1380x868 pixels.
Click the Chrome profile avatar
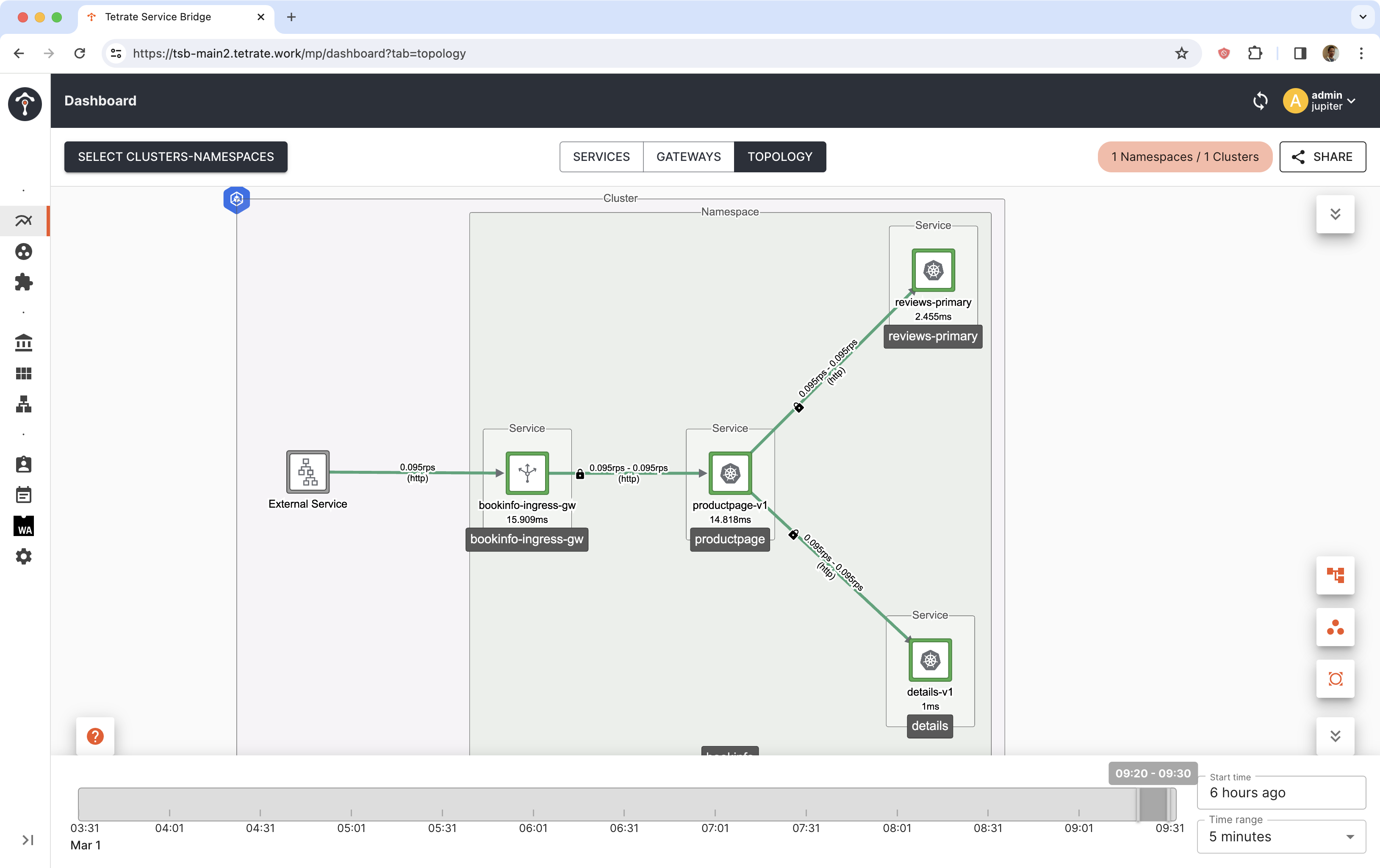pos(1331,53)
